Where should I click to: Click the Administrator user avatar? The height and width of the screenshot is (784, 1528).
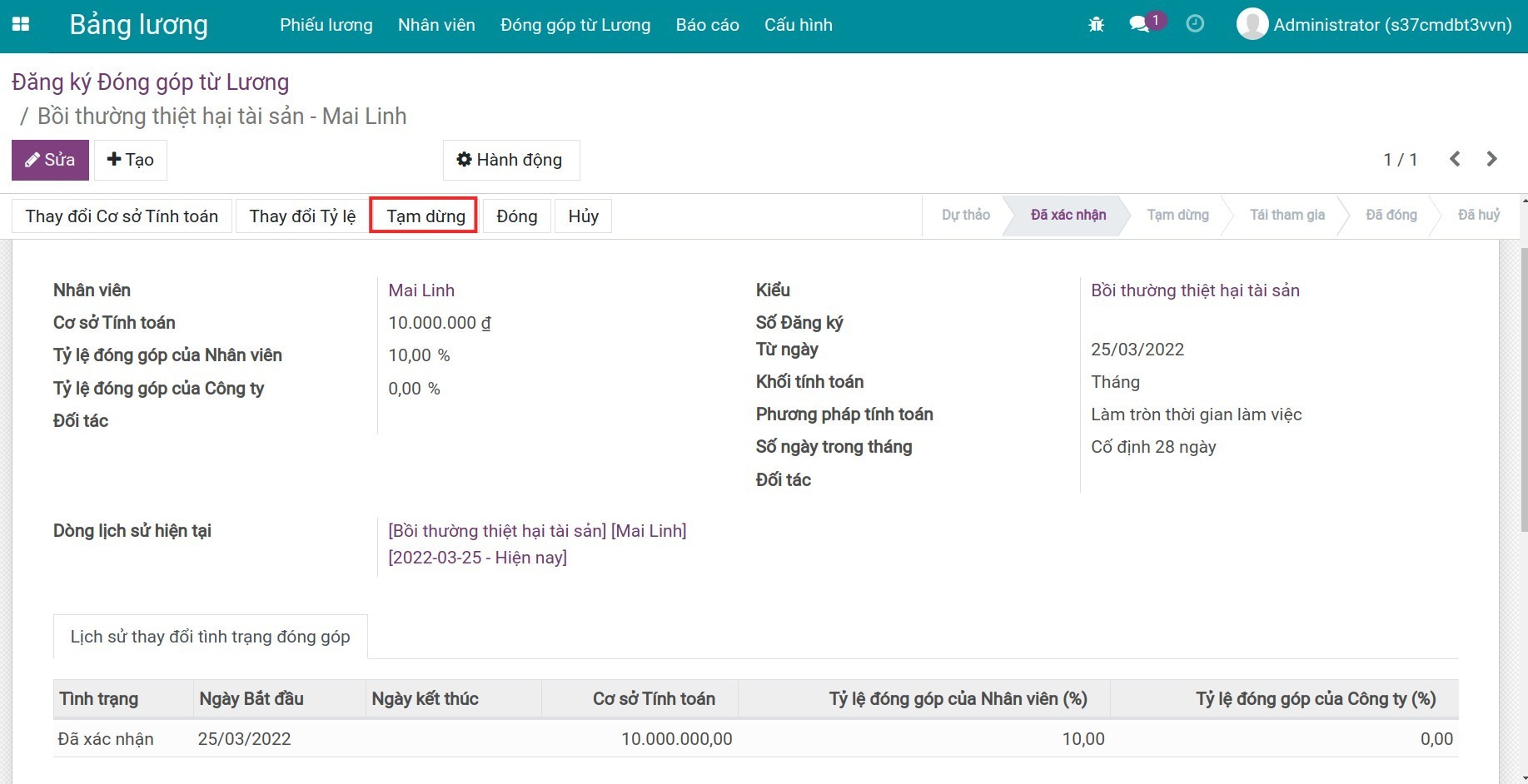click(1252, 24)
